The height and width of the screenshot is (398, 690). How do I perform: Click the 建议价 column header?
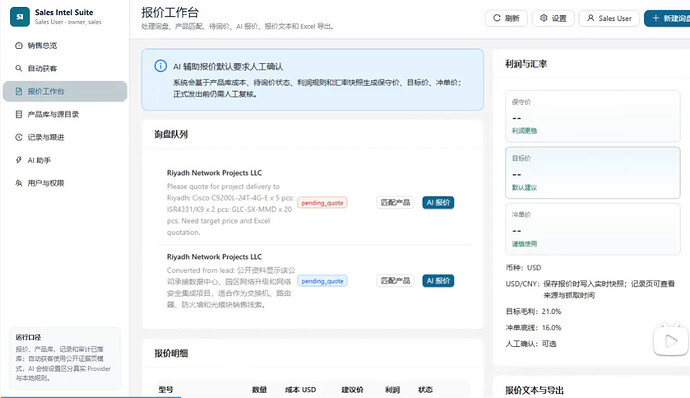click(x=352, y=390)
